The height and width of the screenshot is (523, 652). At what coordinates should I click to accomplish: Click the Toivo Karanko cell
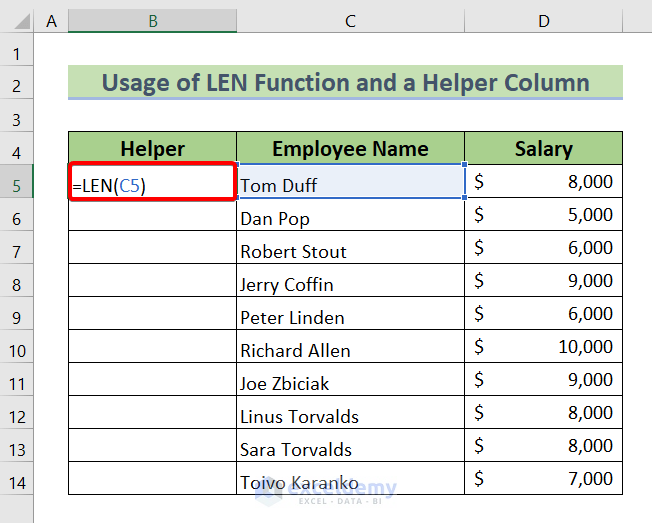click(350, 482)
